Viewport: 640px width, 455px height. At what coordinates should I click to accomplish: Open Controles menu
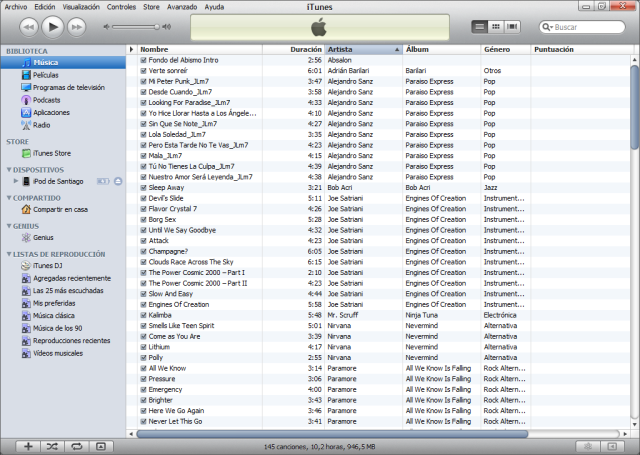[121, 7]
